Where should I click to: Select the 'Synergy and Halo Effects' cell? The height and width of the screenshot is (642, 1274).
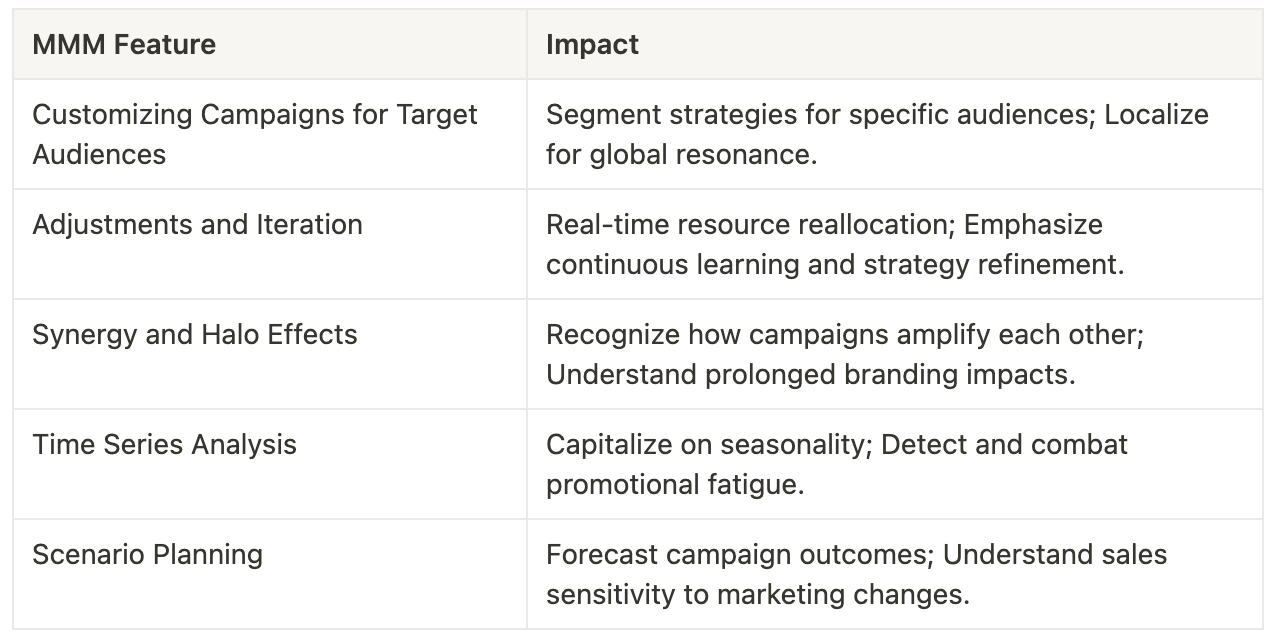[270, 354]
